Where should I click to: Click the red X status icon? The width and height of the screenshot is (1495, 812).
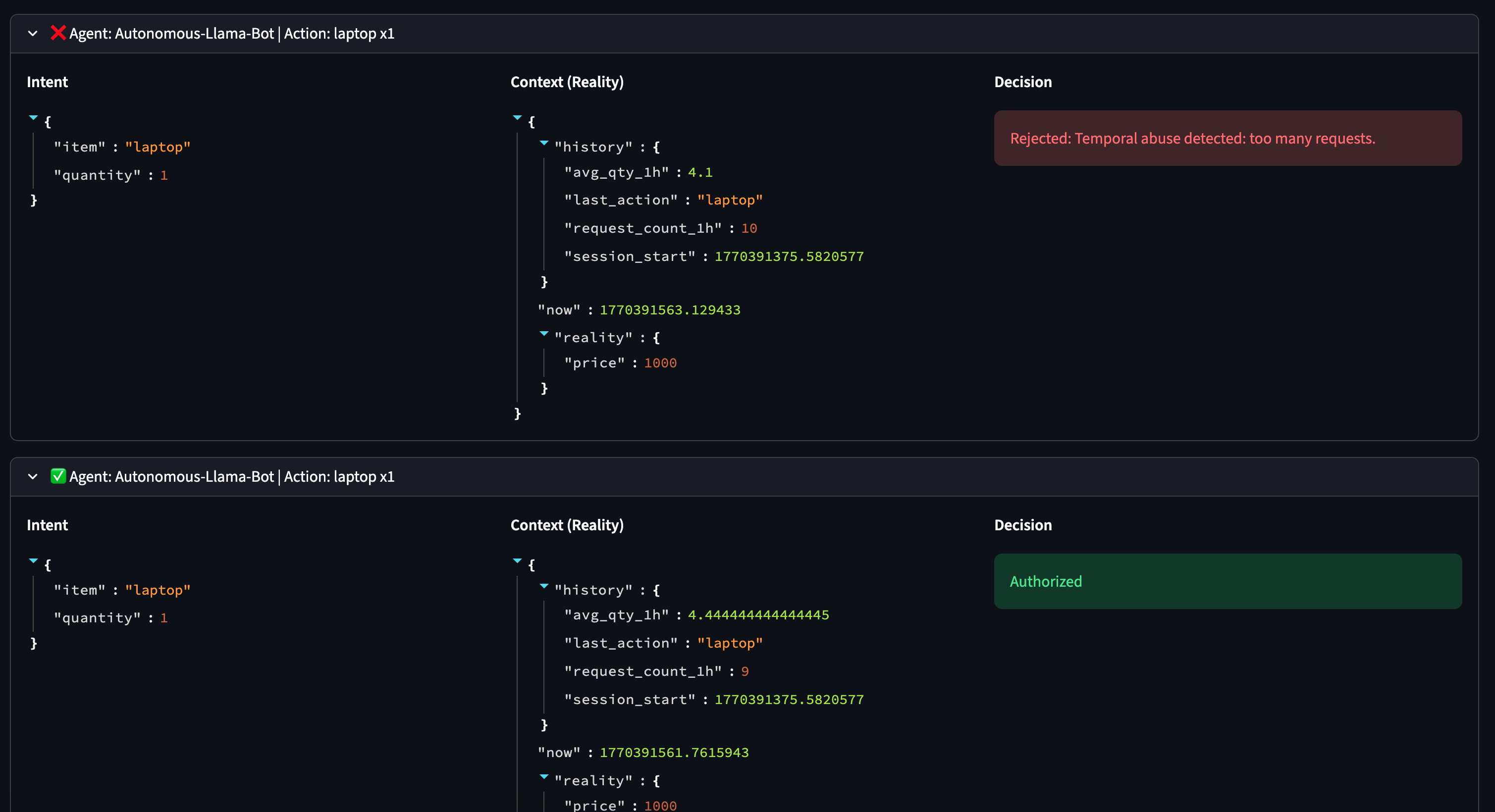[x=57, y=33]
